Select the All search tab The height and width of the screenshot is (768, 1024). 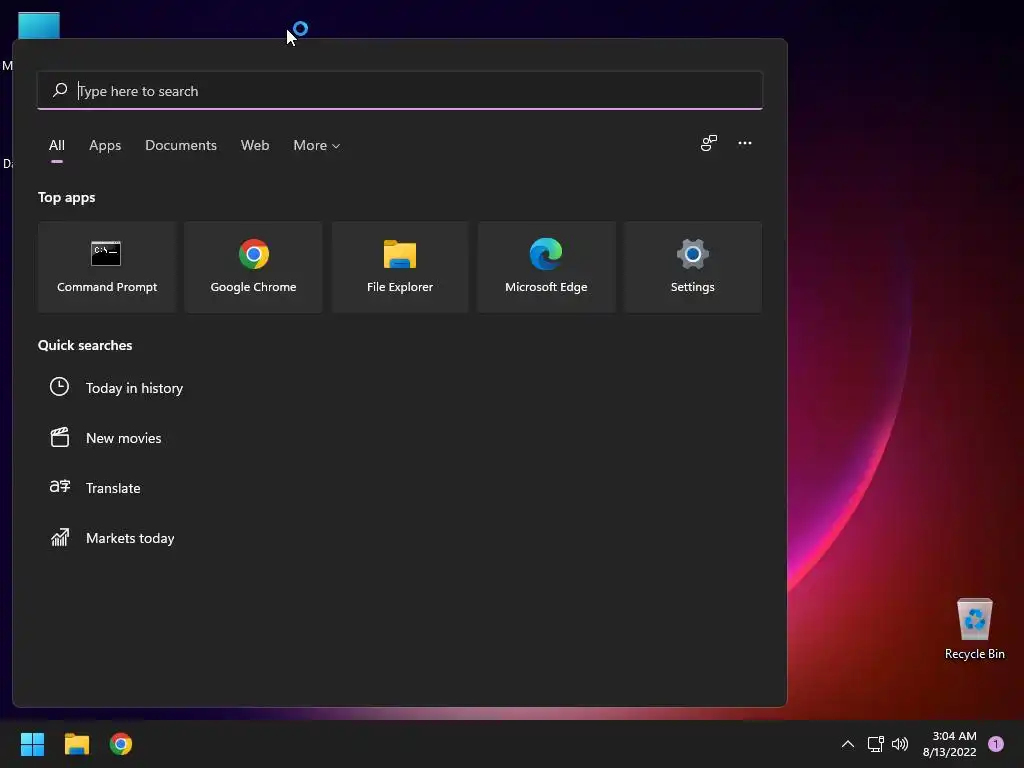tap(57, 146)
